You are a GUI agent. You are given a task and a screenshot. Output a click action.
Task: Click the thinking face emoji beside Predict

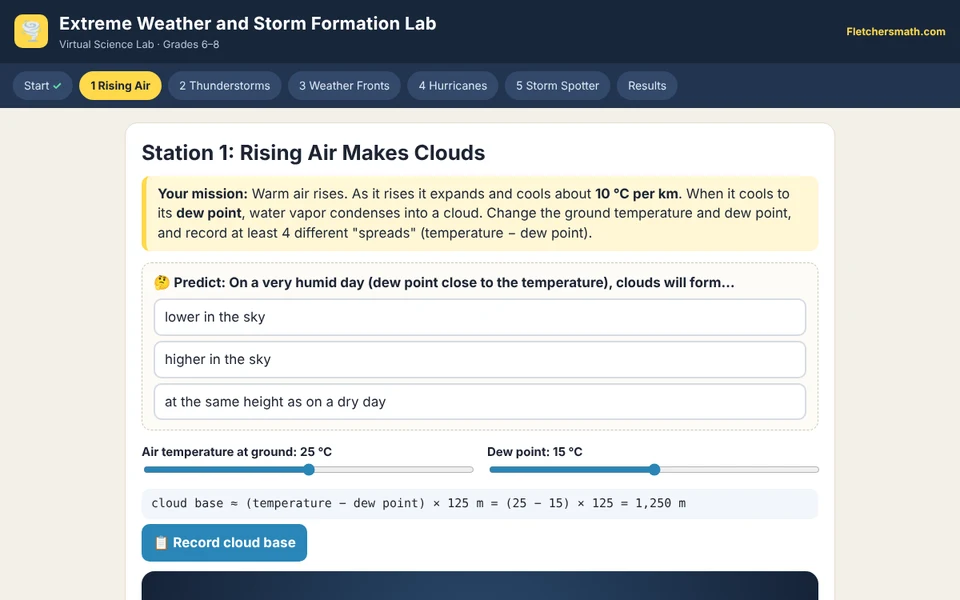click(162, 282)
